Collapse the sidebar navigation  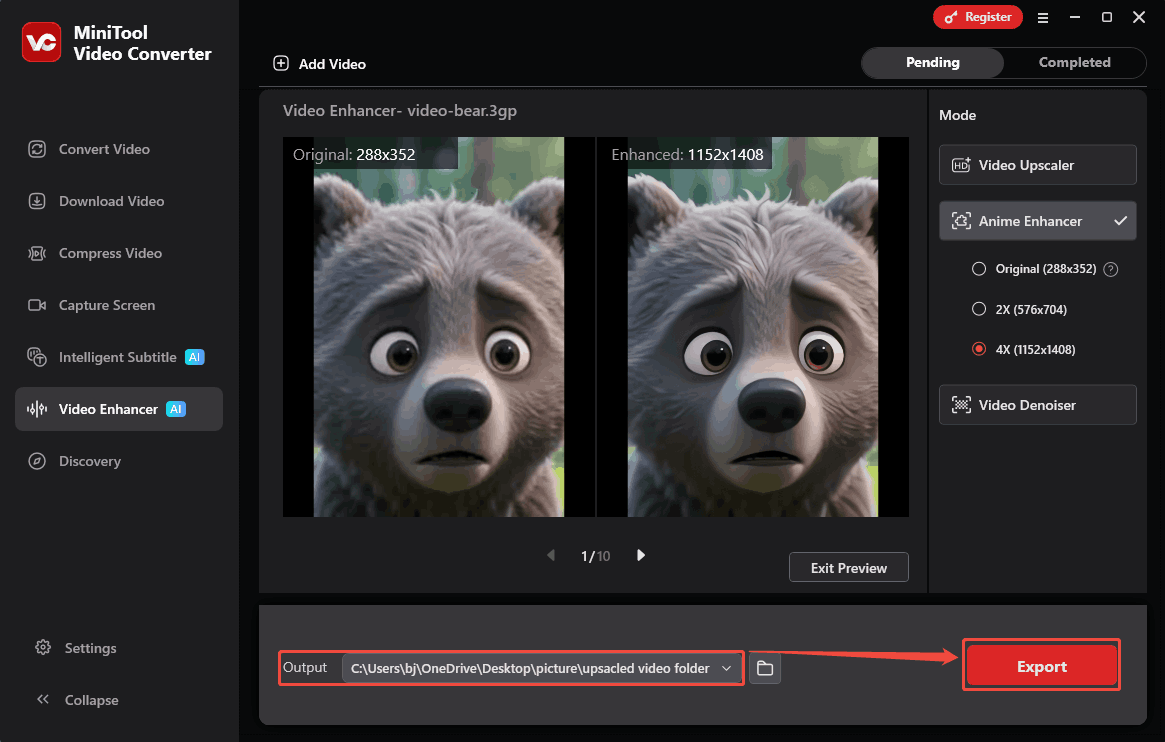click(x=90, y=699)
